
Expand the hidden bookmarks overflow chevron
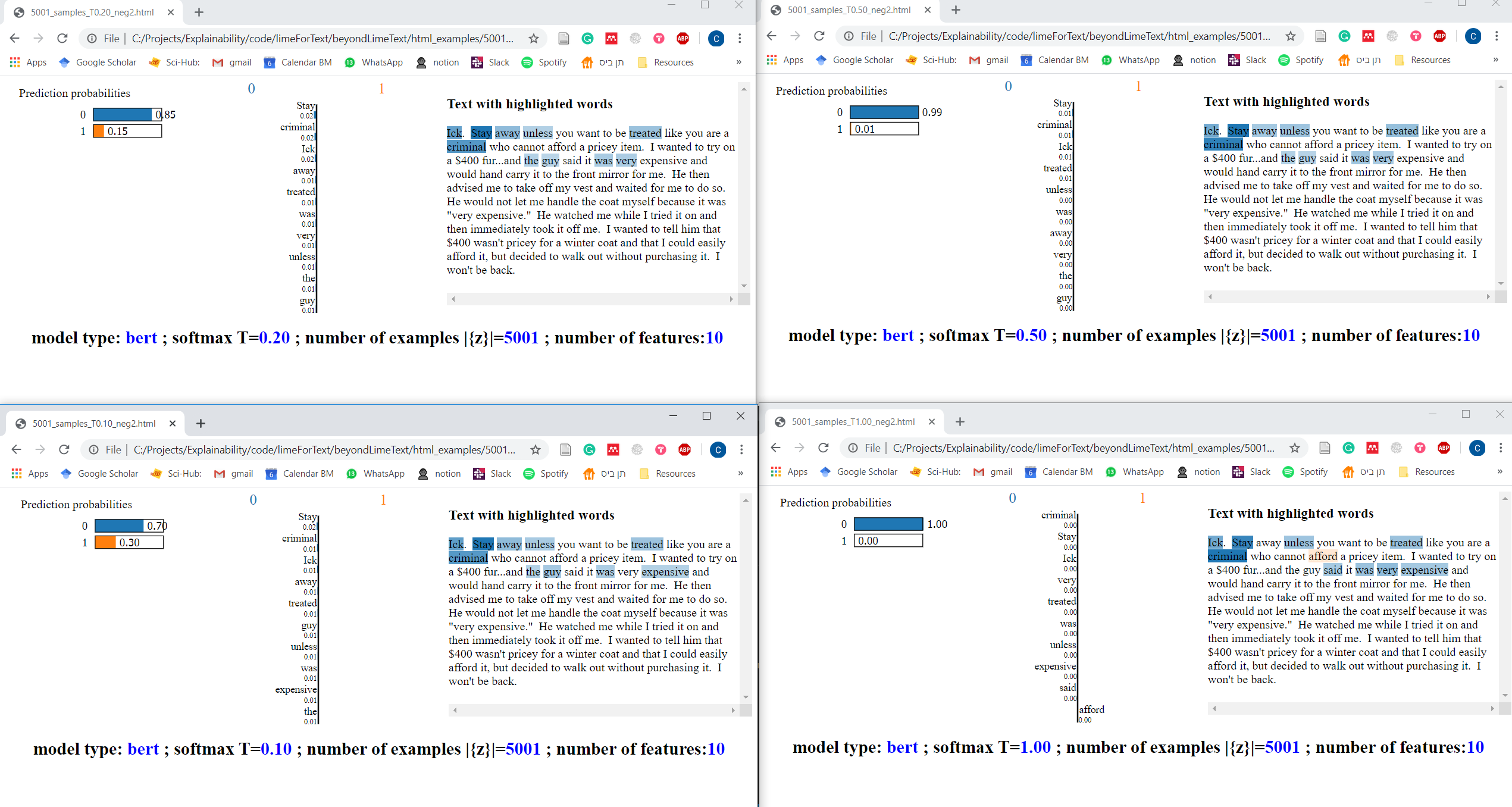[x=739, y=62]
